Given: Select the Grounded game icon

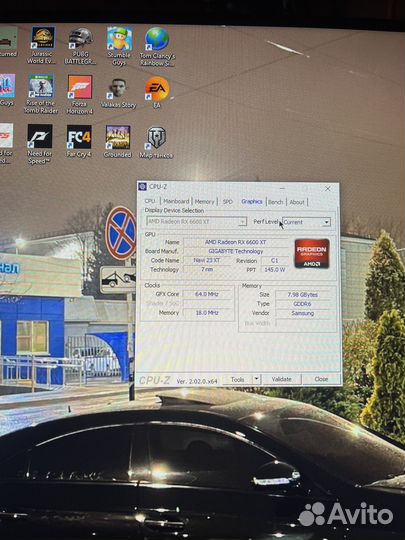Looking at the screenshot, I should coord(118,142).
